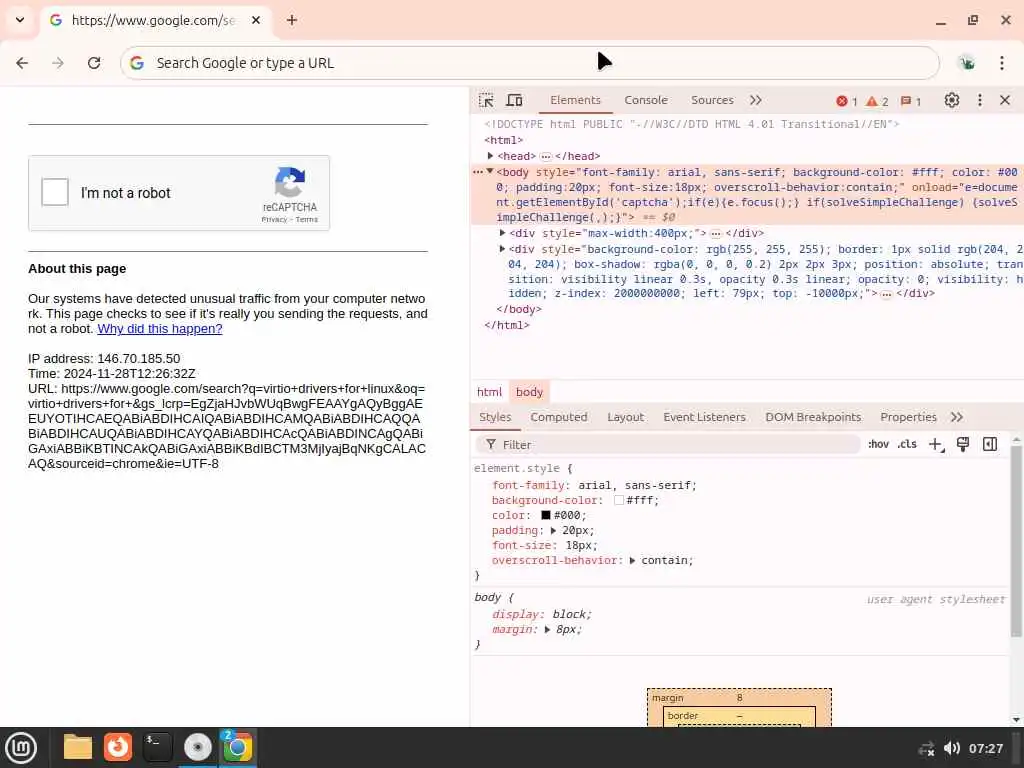This screenshot has width=1024, height=768.
Task: Open the Files folder taskbar icon
Action: click(x=78, y=747)
